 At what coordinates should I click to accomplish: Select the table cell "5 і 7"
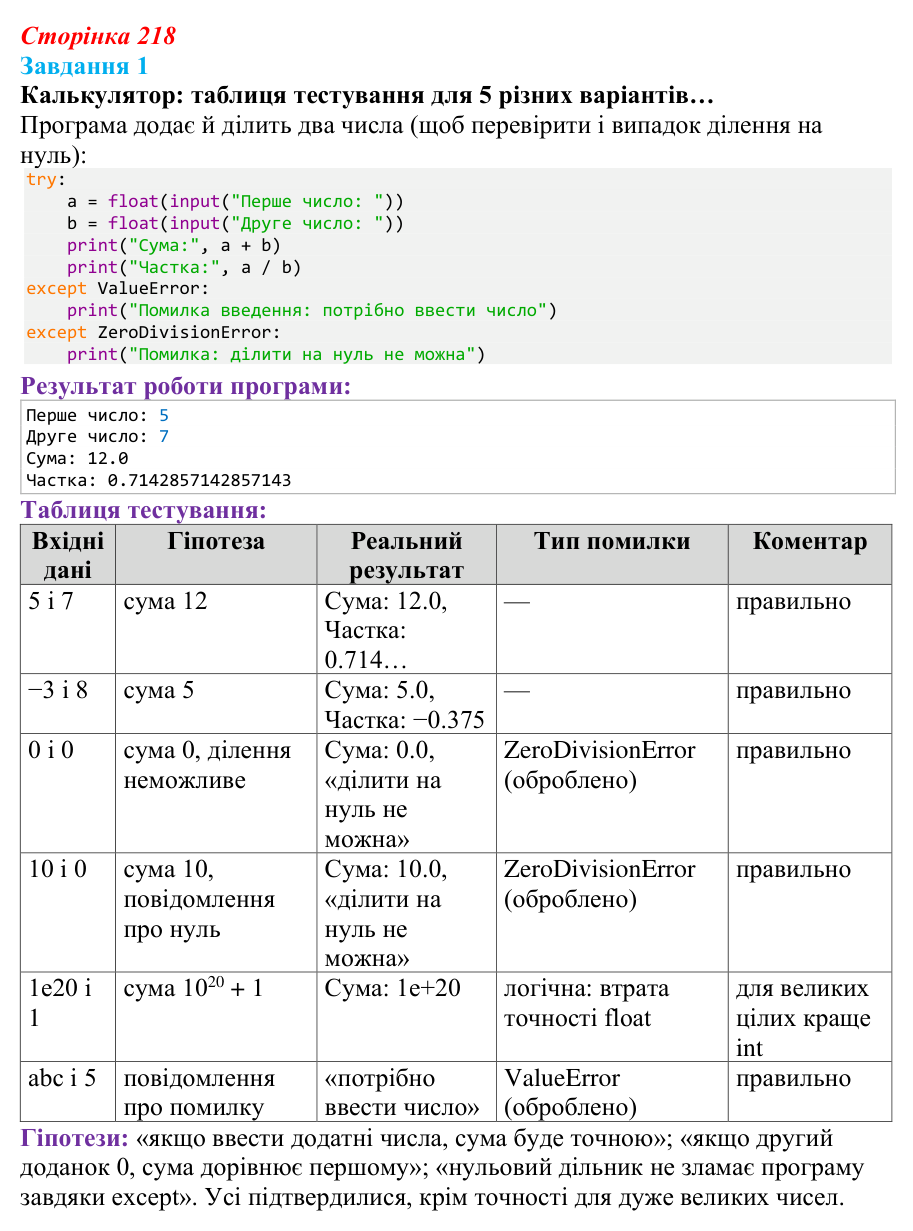pyautogui.click(x=68, y=629)
